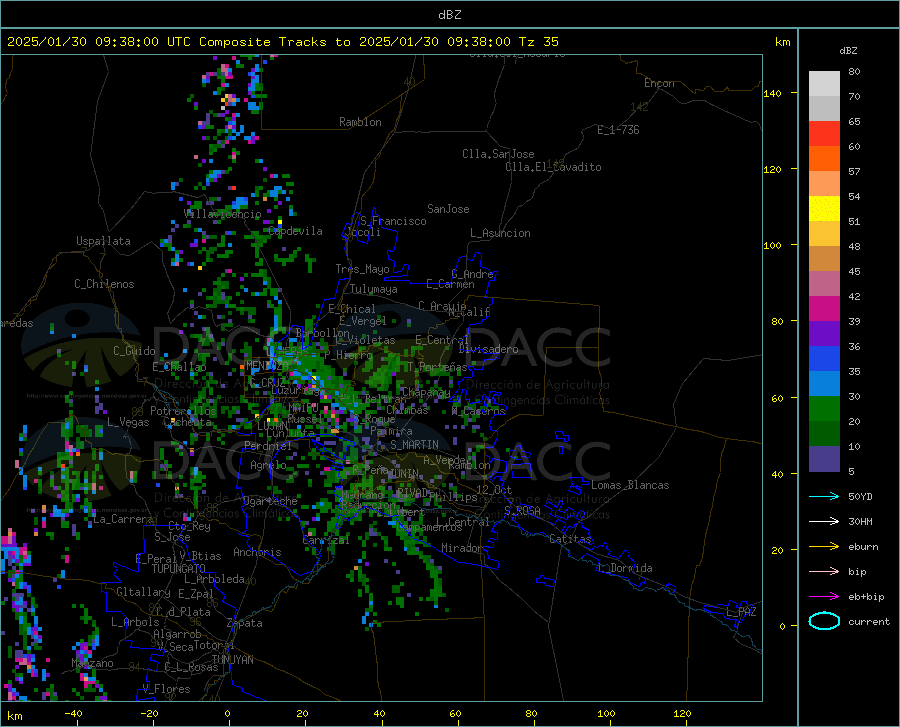Click the Lomas_Blancas place label
The height and width of the screenshot is (727, 900).
[x=630, y=485]
